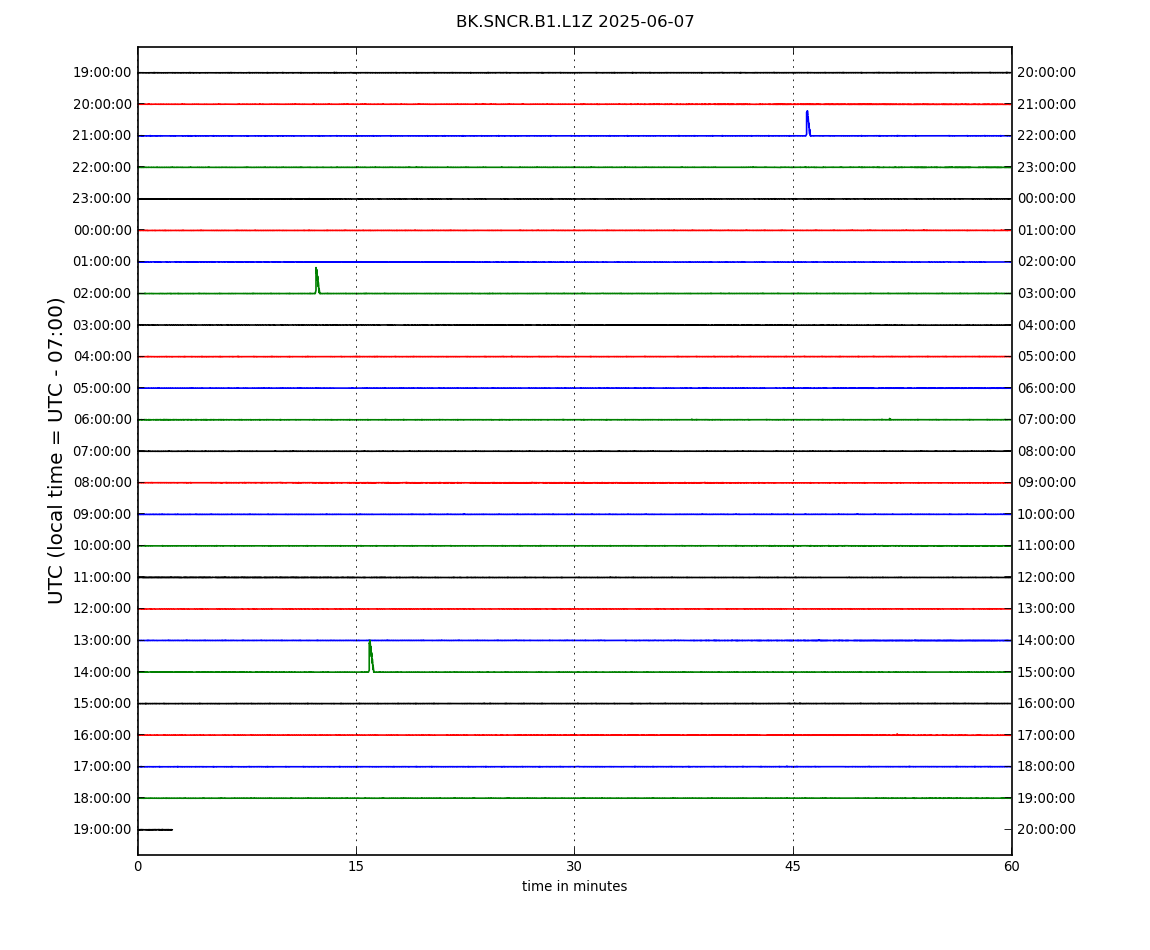Click the left-axis label 02:00:00
This screenshot has height=950, width=1150.
point(103,293)
